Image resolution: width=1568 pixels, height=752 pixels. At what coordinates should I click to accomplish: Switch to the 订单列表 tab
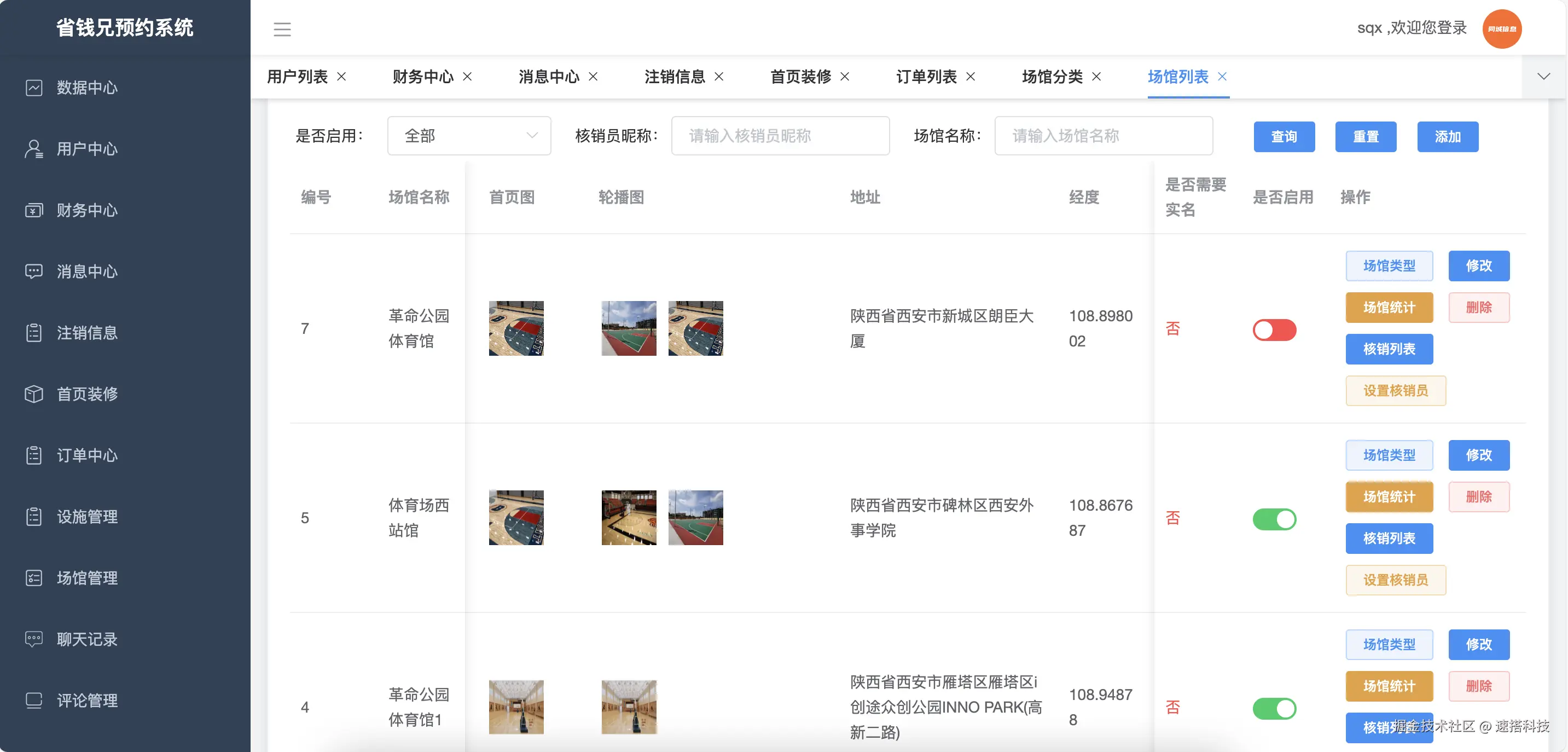(x=926, y=77)
